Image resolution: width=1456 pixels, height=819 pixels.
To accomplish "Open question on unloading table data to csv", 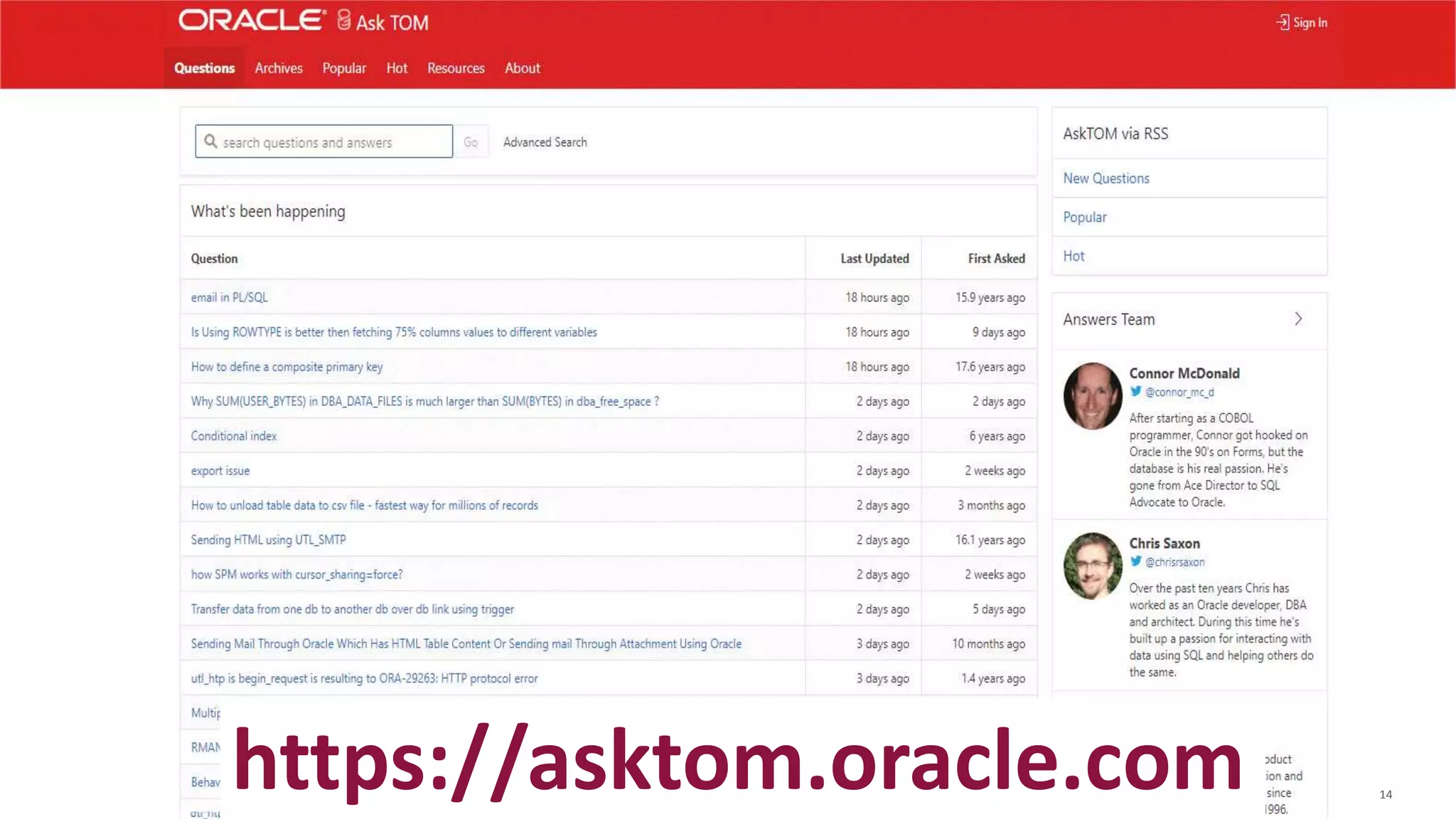I will point(365,505).
